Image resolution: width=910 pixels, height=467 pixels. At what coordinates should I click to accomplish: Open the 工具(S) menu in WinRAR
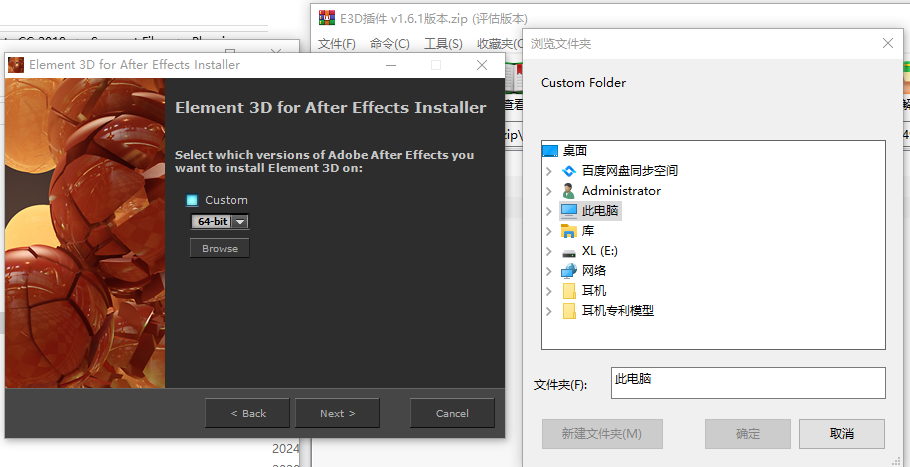point(443,44)
